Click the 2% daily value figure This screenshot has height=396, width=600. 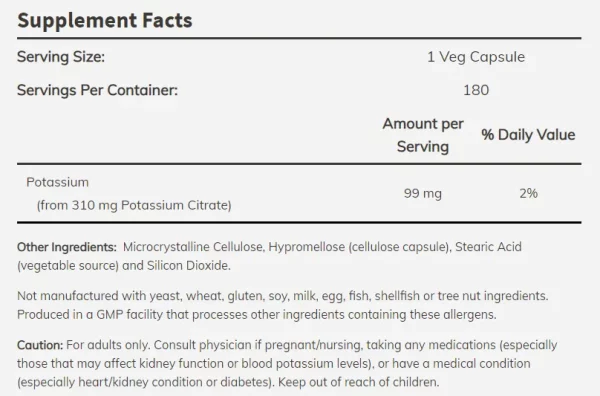528,193
